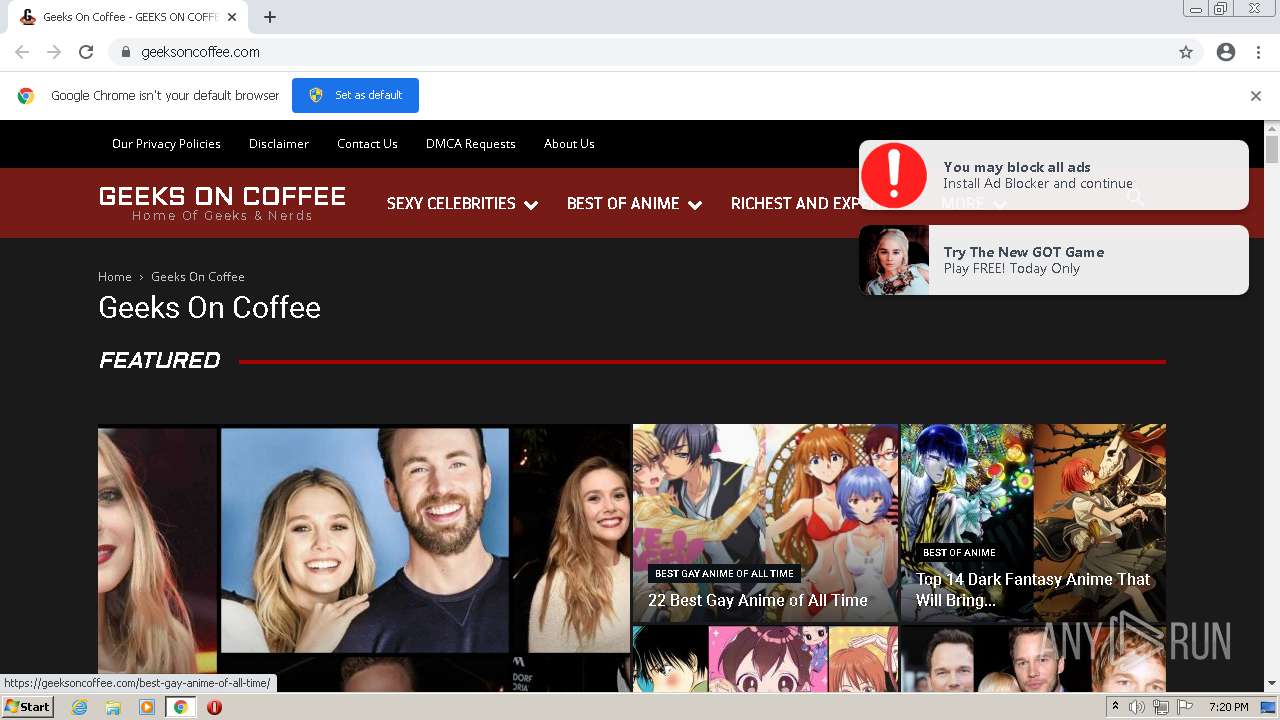Expand the More menu chevron
This screenshot has height=720, width=1280.
(x=999, y=204)
